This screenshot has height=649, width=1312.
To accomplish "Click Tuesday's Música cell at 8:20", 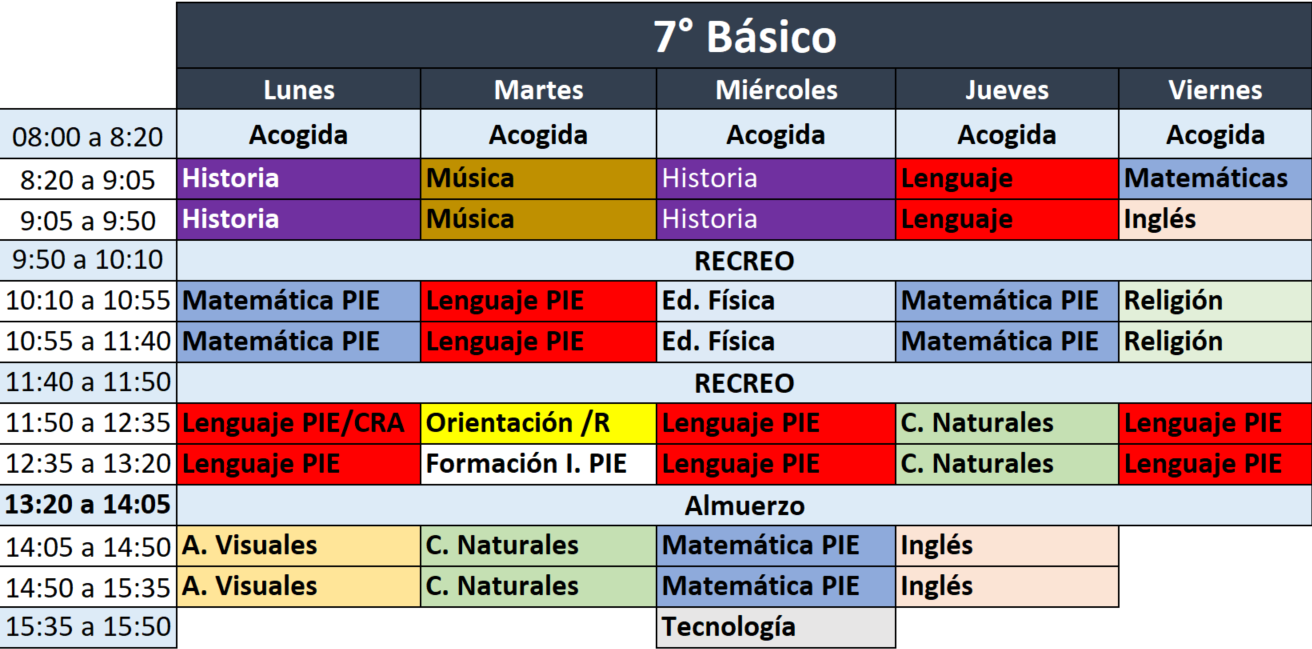I will pyautogui.click(x=538, y=179).
